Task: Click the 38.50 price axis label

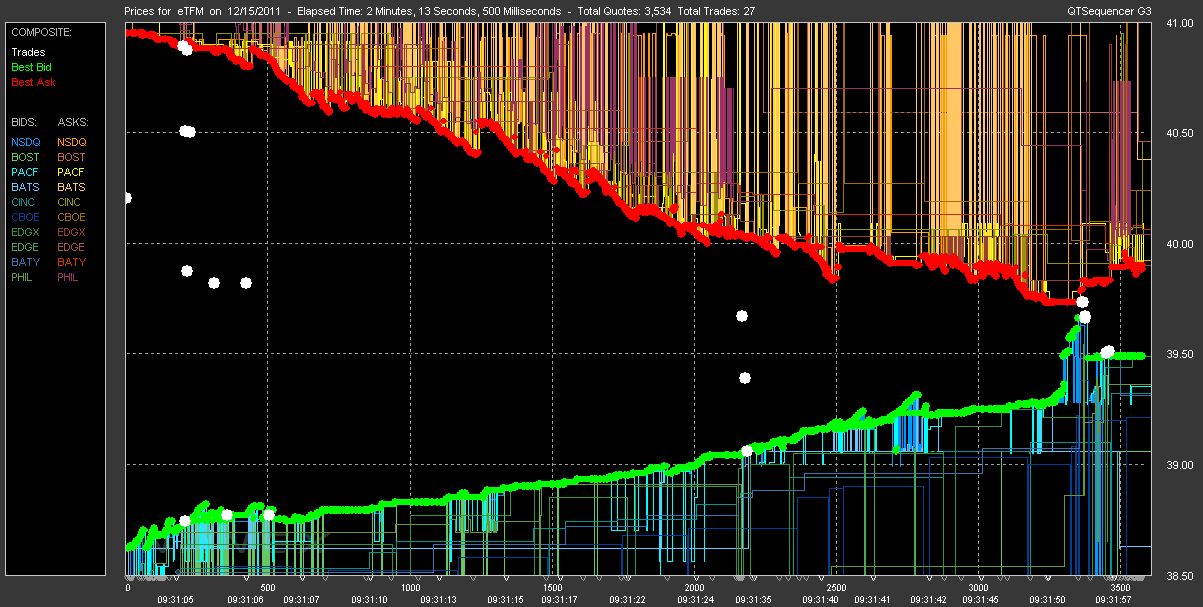Action: tap(1180, 576)
